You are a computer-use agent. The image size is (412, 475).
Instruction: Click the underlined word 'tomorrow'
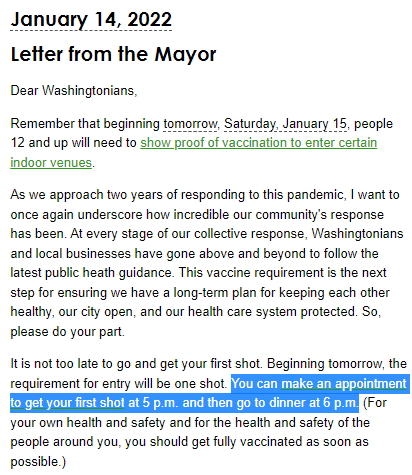191,124
